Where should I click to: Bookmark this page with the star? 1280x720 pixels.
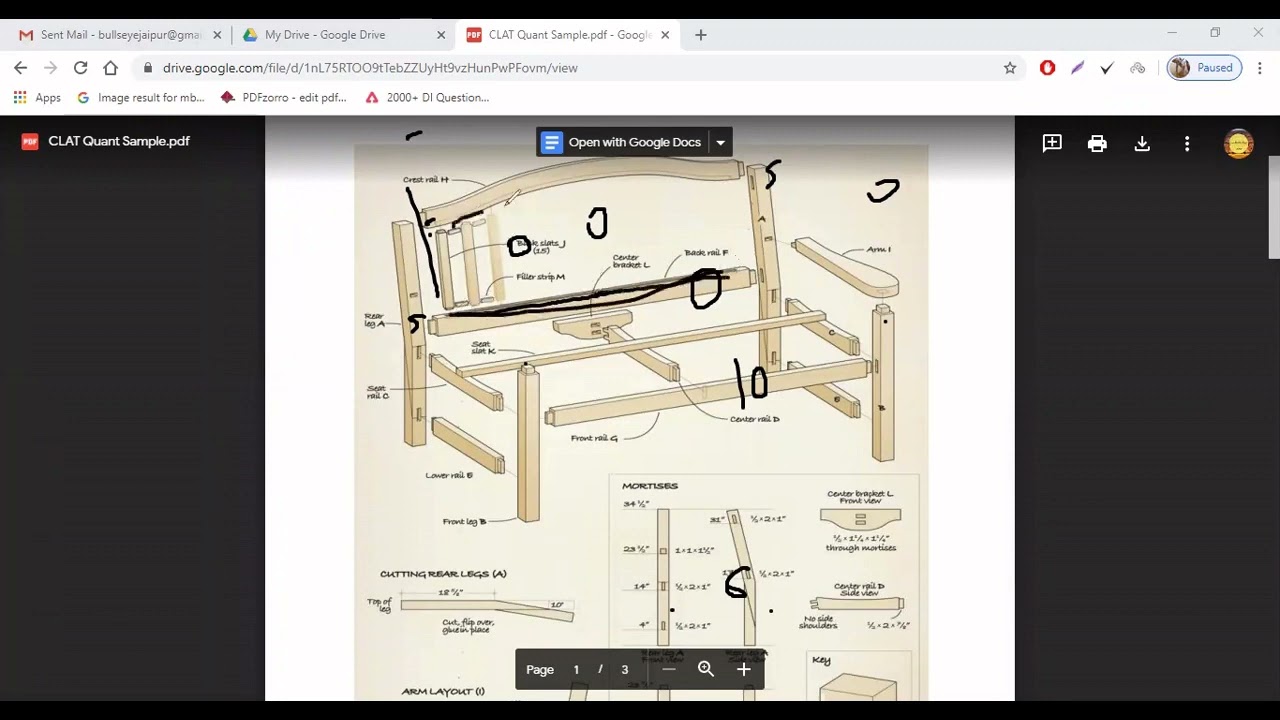pyautogui.click(x=1010, y=68)
